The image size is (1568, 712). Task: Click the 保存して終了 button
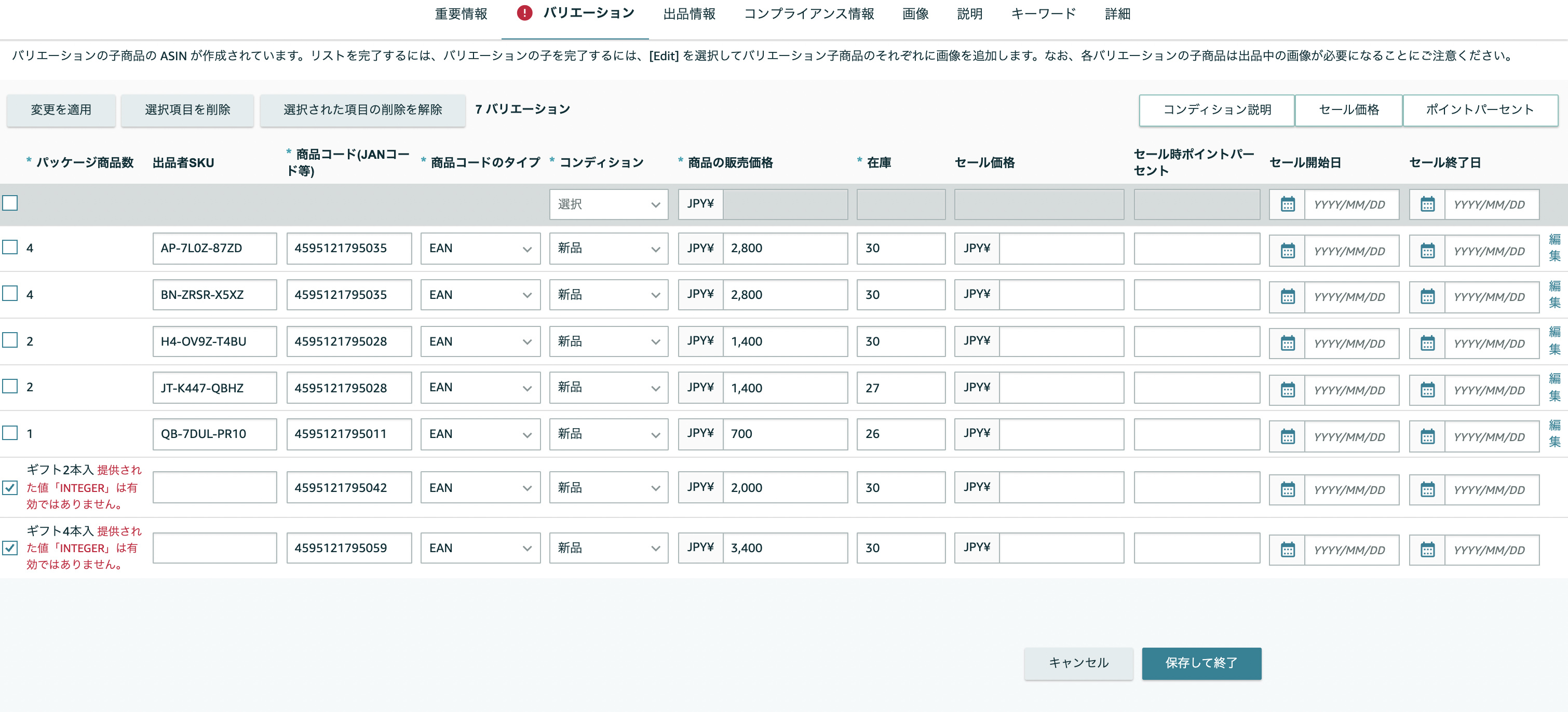[1201, 663]
